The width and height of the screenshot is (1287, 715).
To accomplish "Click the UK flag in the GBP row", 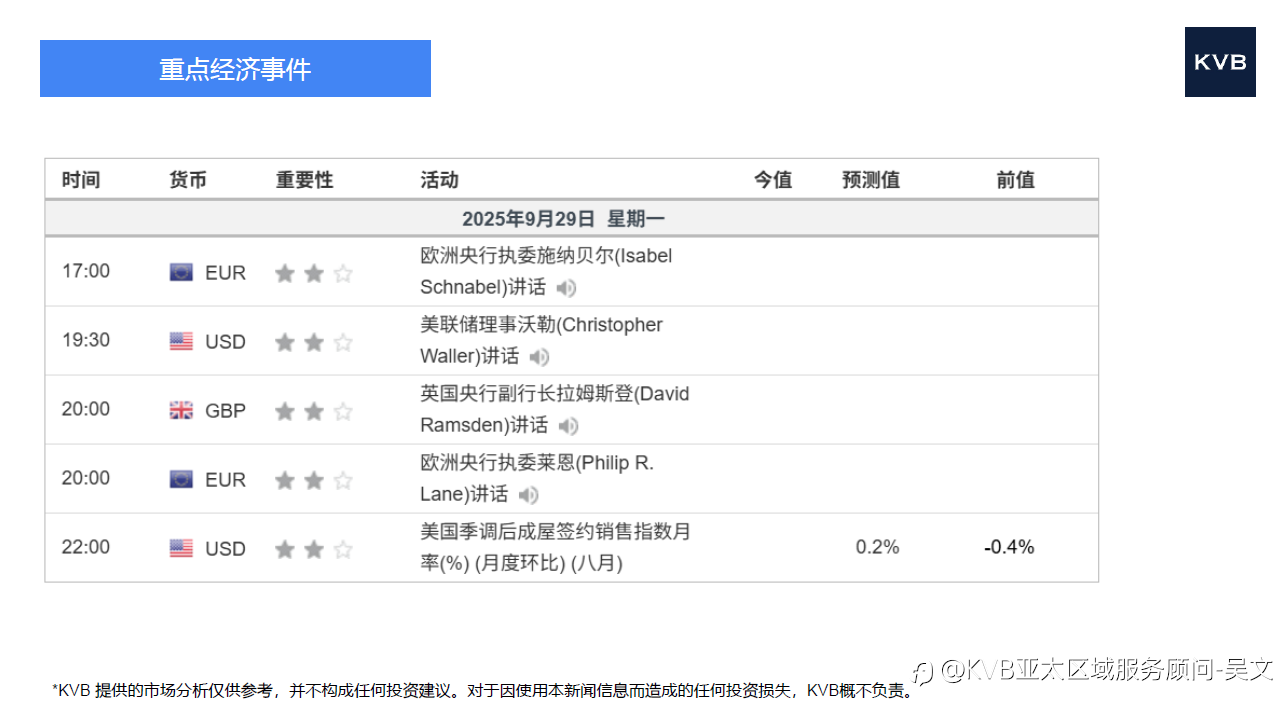I will 181,410.
